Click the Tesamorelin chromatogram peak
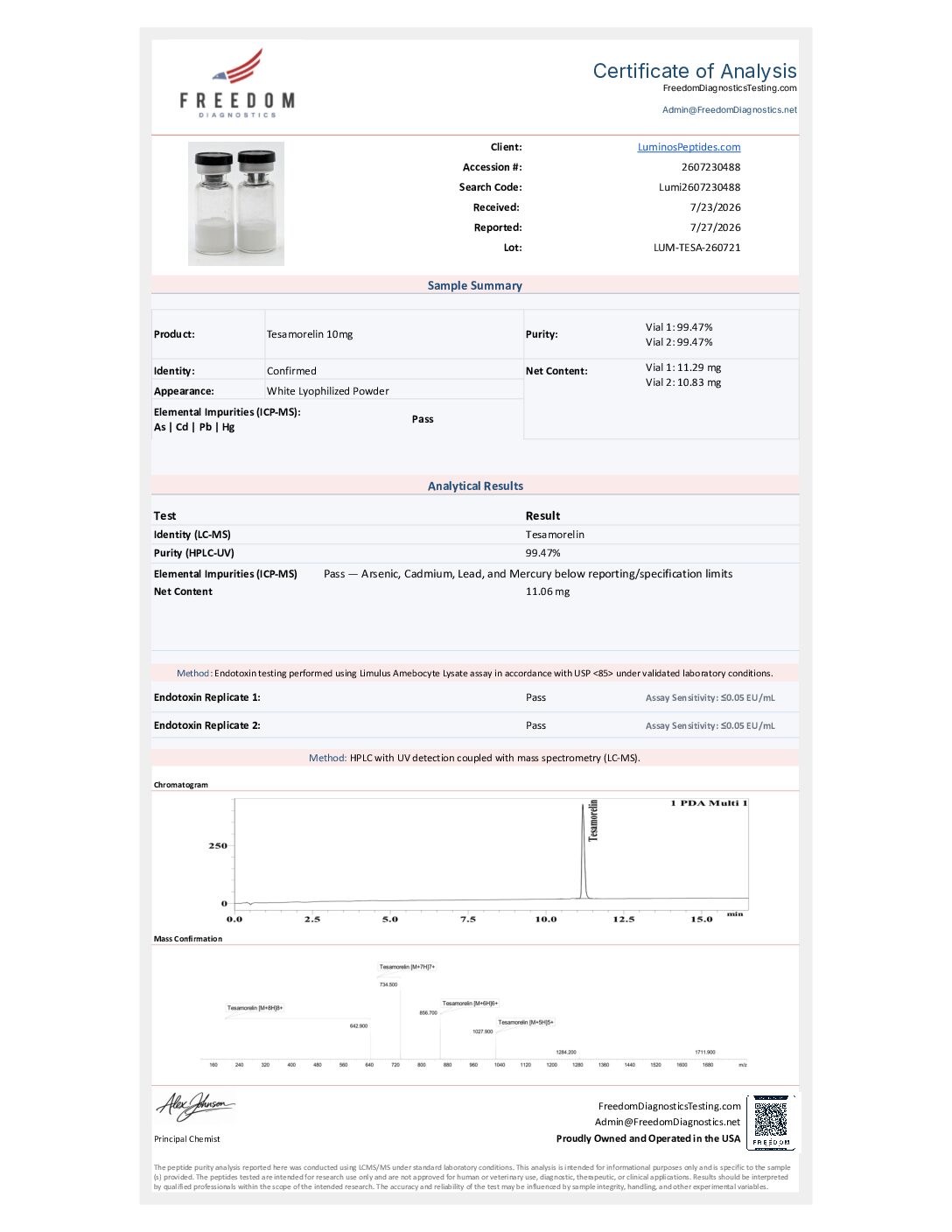This screenshot has width=952, height=1232. click(x=584, y=850)
